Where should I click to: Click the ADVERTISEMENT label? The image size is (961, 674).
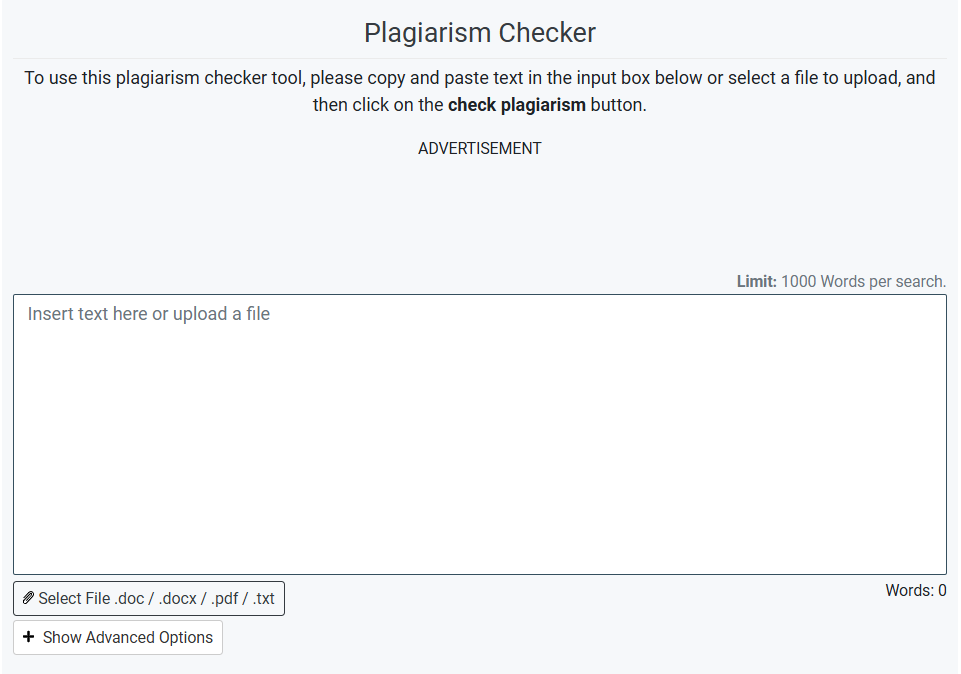click(x=479, y=147)
